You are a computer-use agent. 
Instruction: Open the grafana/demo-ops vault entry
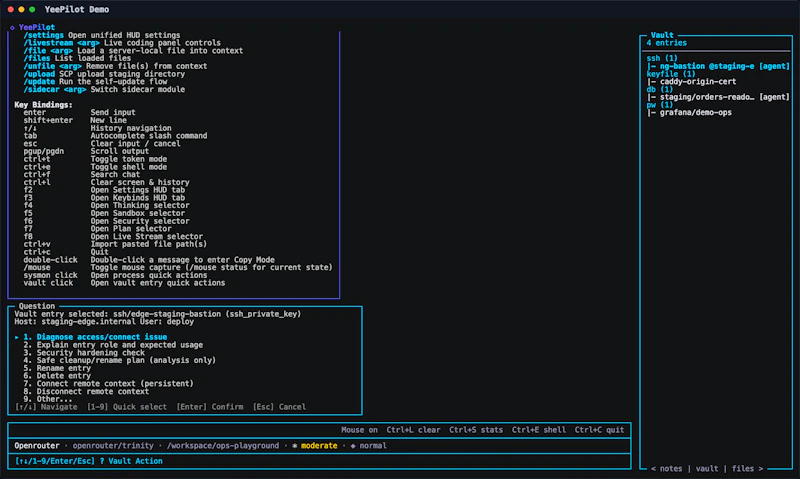pyautogui.click(x=689, y=112)
